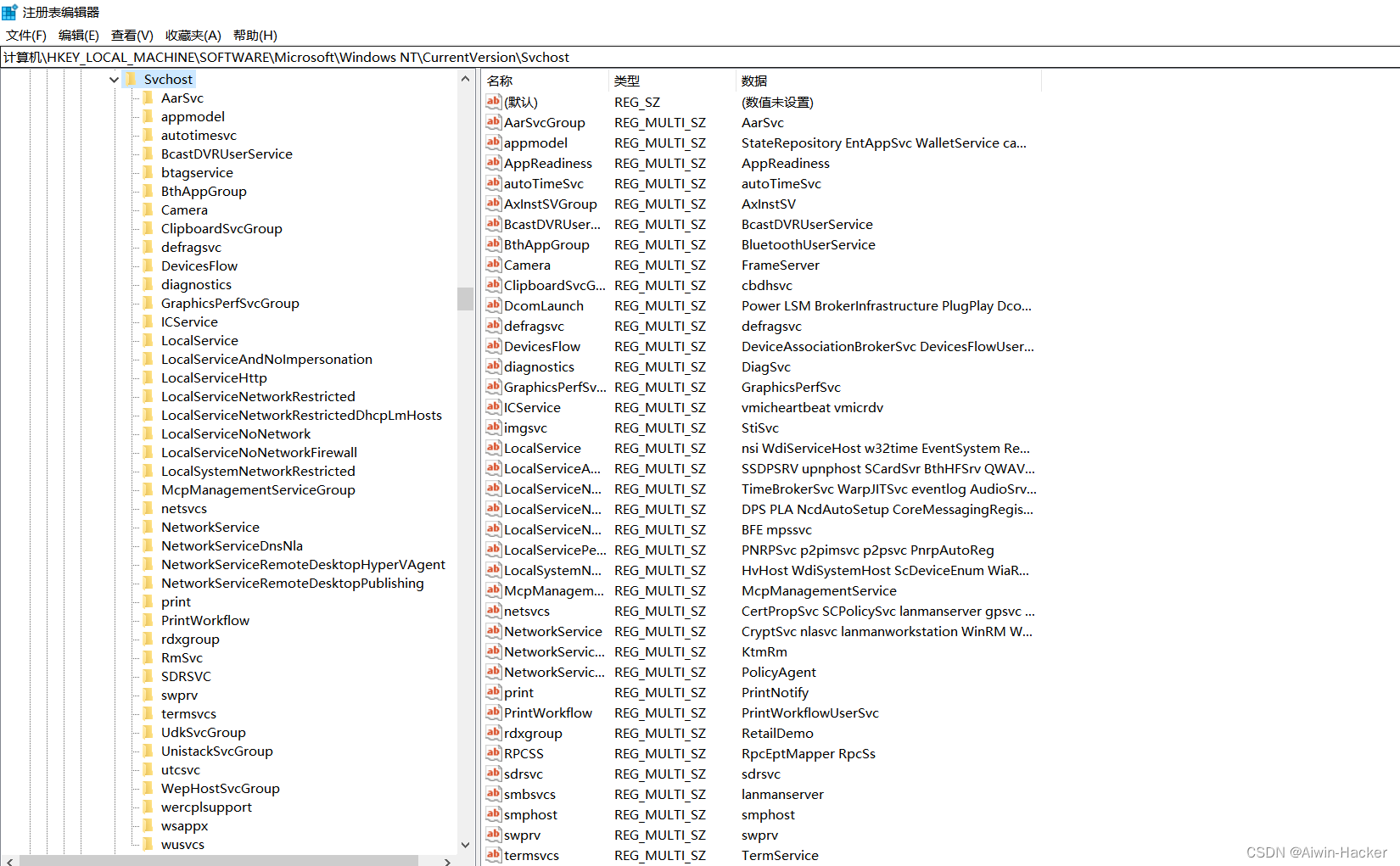Select the termsvcs value name
1400x866 pixels.
531,855
